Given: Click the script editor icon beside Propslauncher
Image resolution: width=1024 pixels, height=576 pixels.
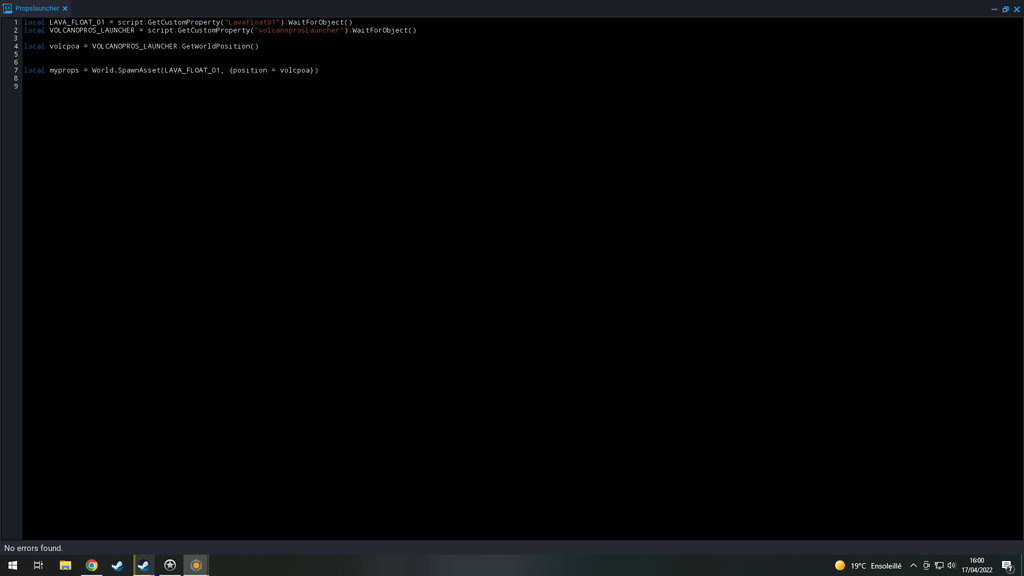Looking at the screenshot, I should pyautogui.click(x=7, y=8).
